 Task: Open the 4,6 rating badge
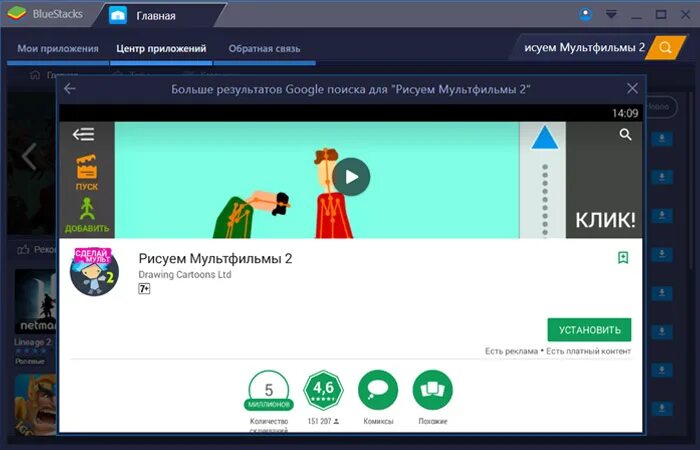pos(323,391)
